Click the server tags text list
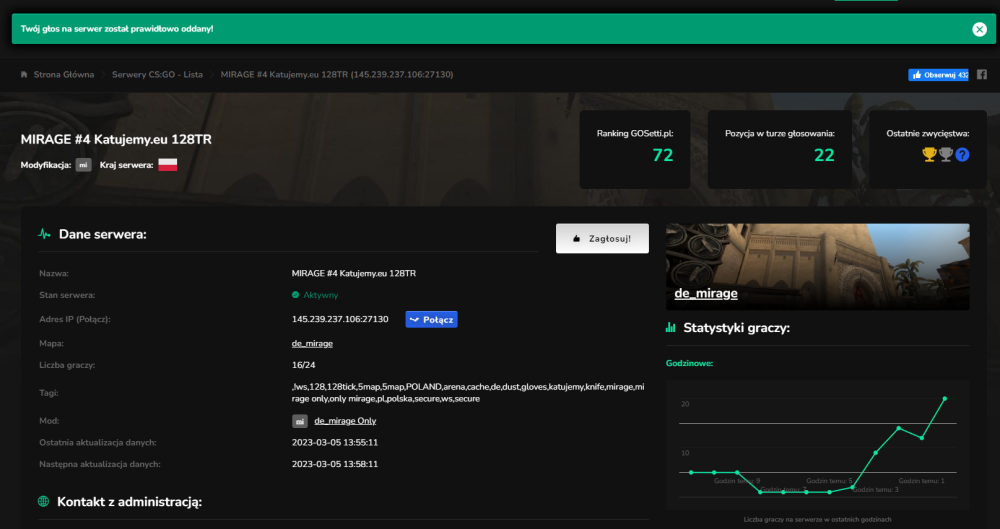Screen dimensions: 1000x529 (467, 392)
